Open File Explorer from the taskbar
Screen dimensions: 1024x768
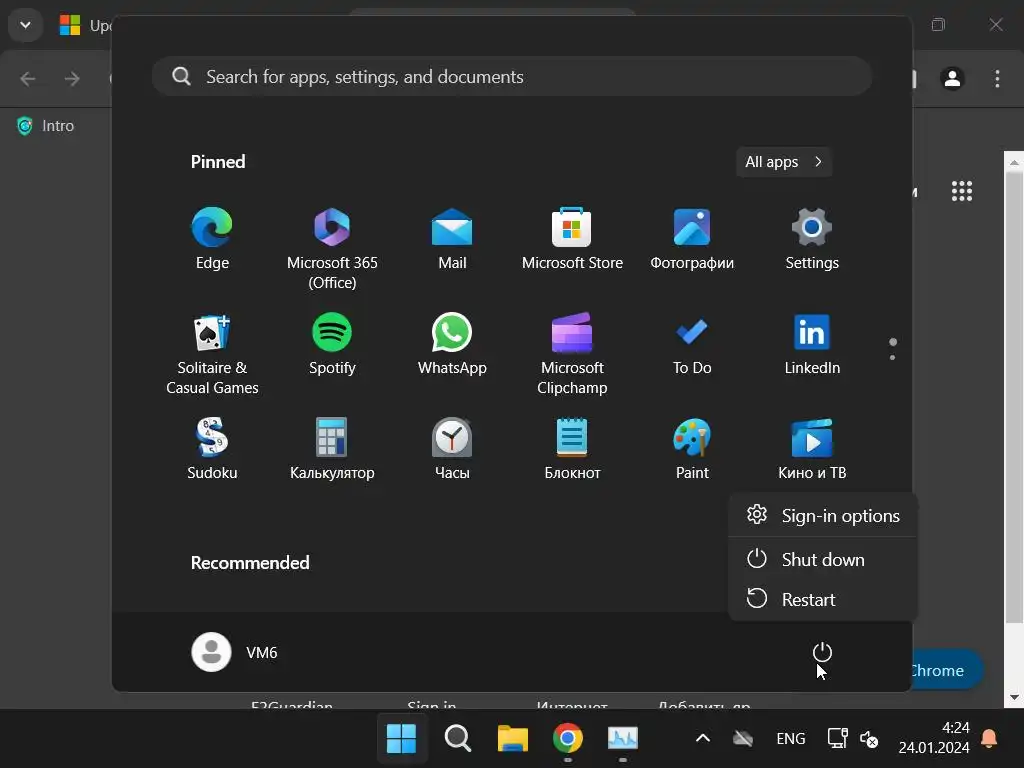click(513, 738)
